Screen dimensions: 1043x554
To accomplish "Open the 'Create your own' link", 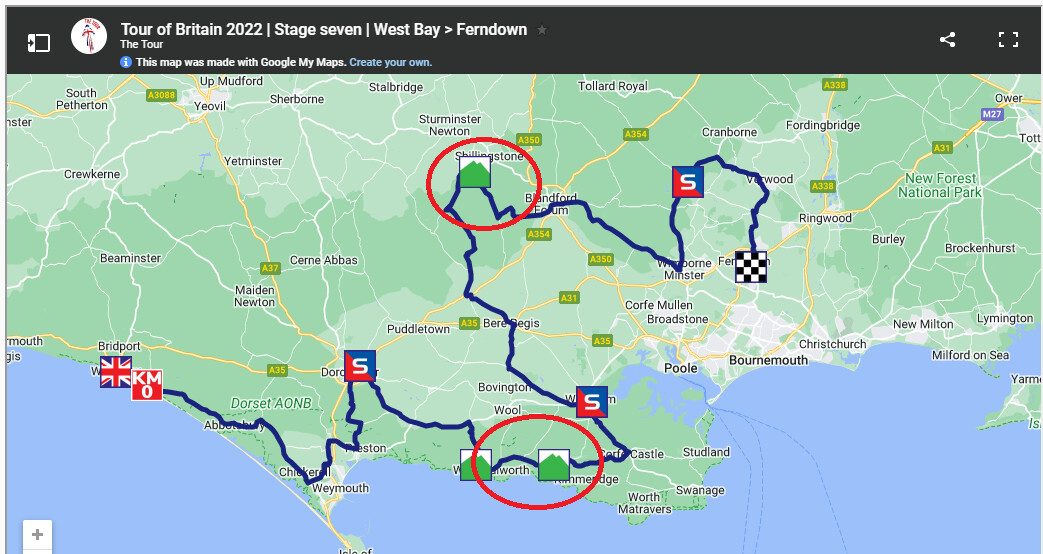I will click(x=390, y=63).
